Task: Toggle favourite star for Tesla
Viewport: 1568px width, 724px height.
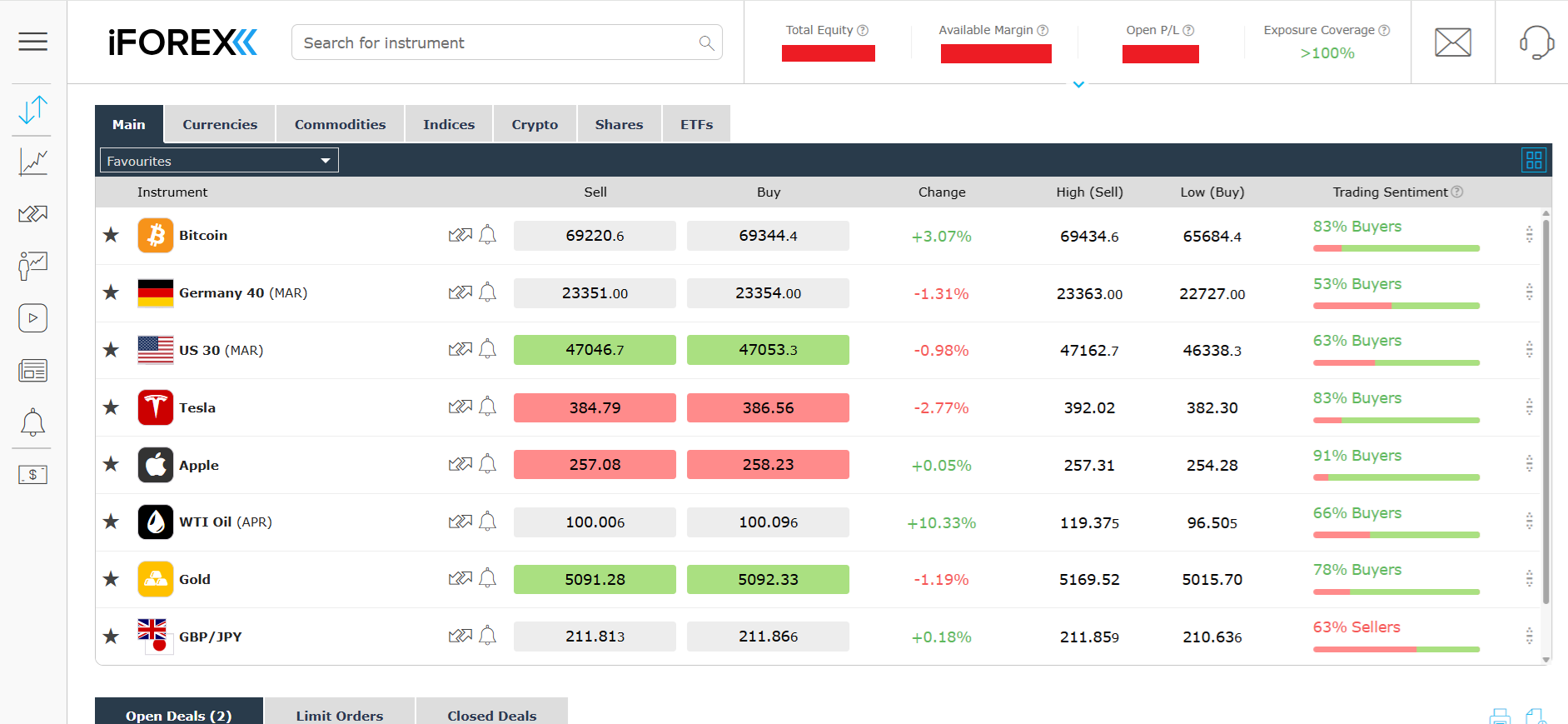Action: point(111,407)
